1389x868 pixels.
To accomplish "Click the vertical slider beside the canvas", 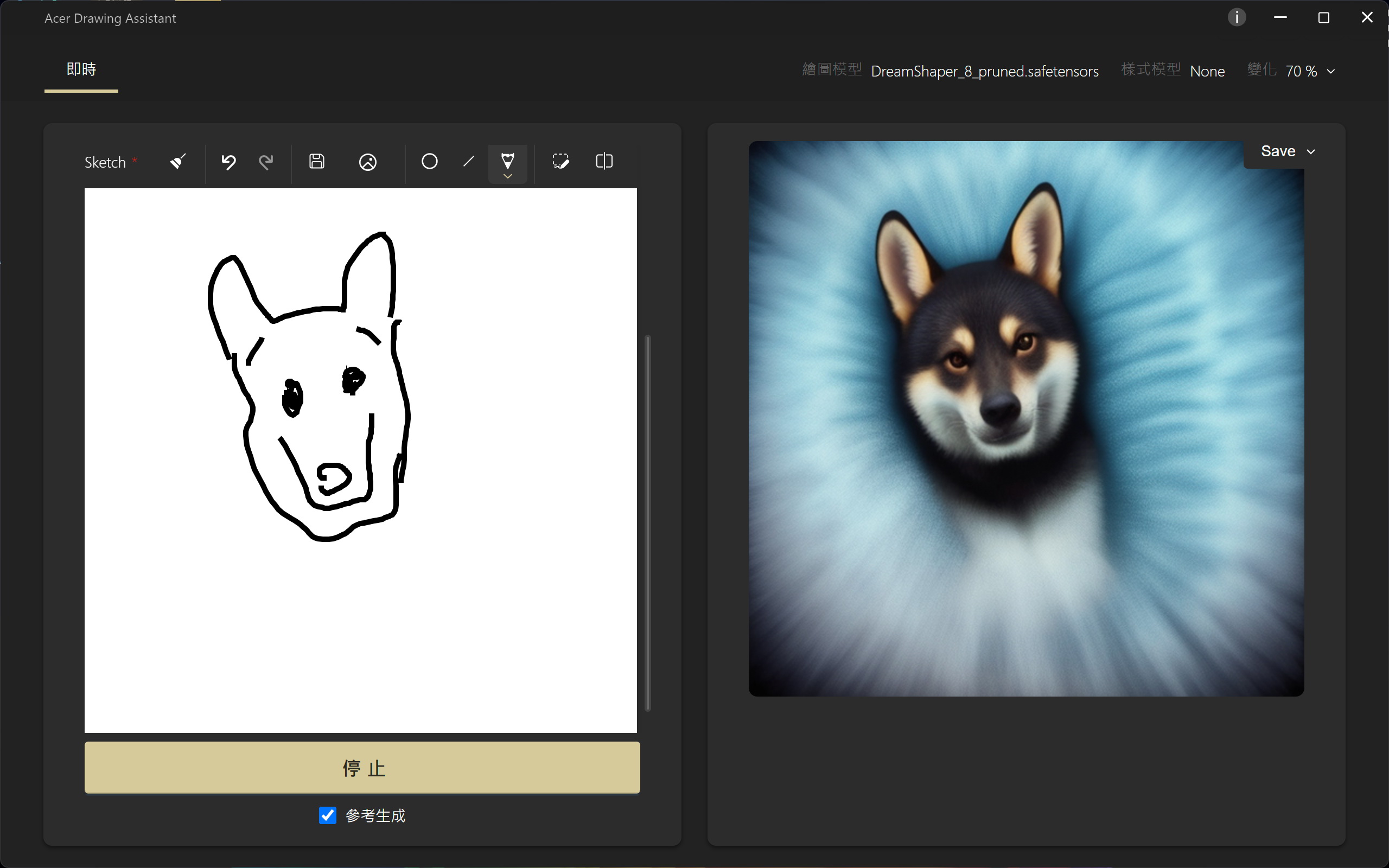I will coord(648,522).
